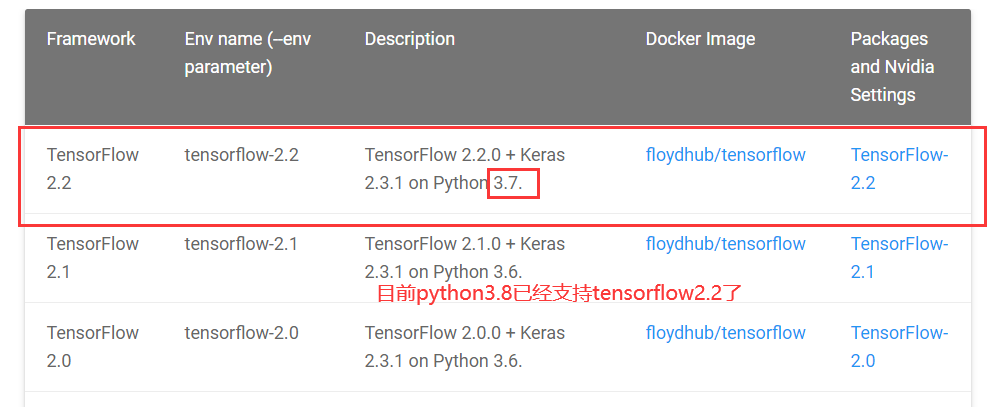The image size is (991, 407).
Task: Click the TensorFlow 2.2 framework cell
Action: click(x=92, y=168)
